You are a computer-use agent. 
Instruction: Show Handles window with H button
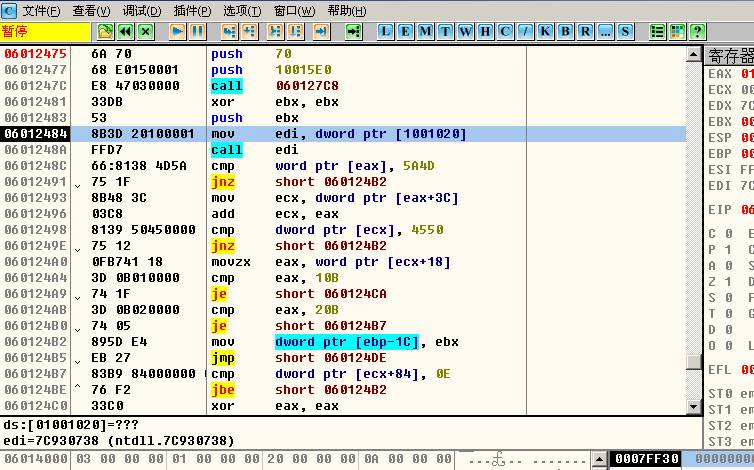486,32
